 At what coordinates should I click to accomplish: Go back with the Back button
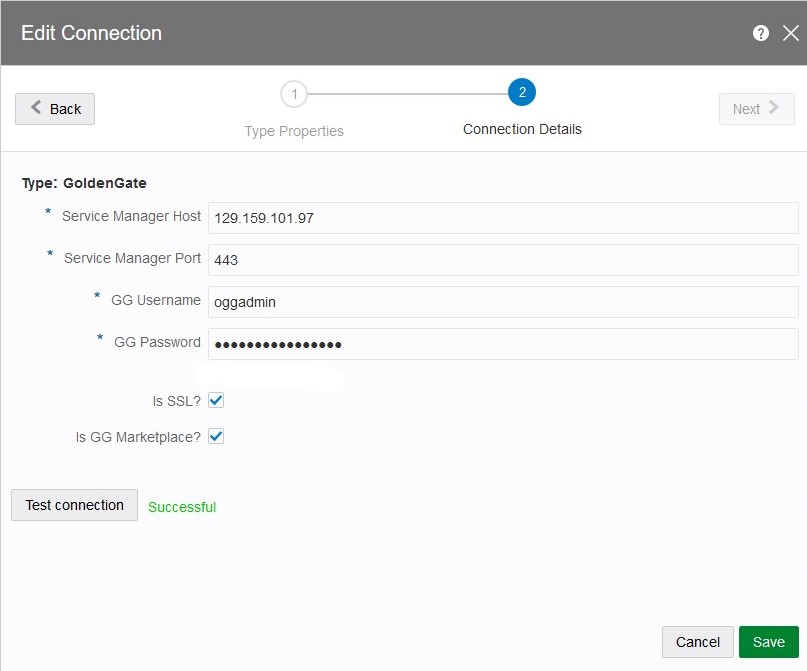pos(55,109)
